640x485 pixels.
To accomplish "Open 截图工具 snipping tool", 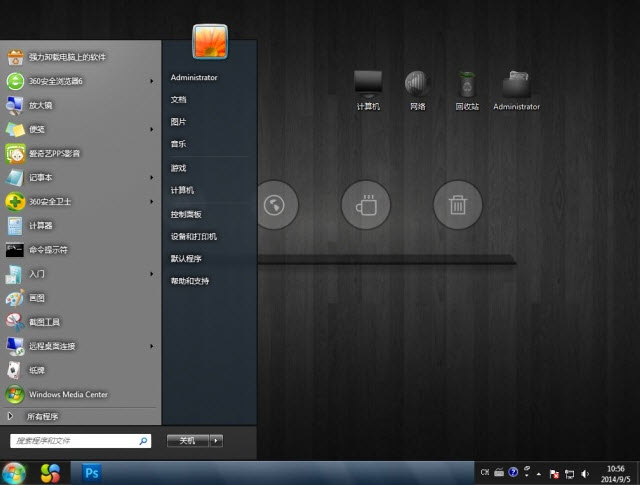I will (44, 322).
